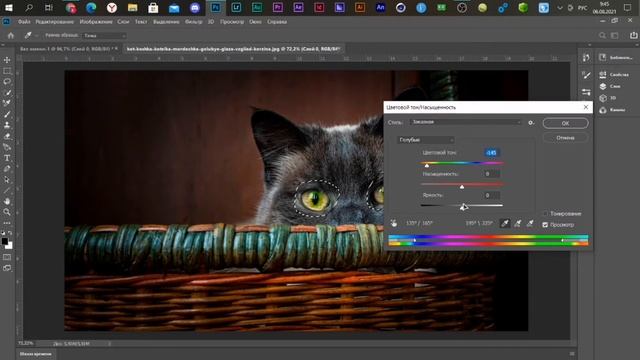Open the Файл menu
Image resolution: width=640 pixels, height=360 pixels.
point(24,22)
